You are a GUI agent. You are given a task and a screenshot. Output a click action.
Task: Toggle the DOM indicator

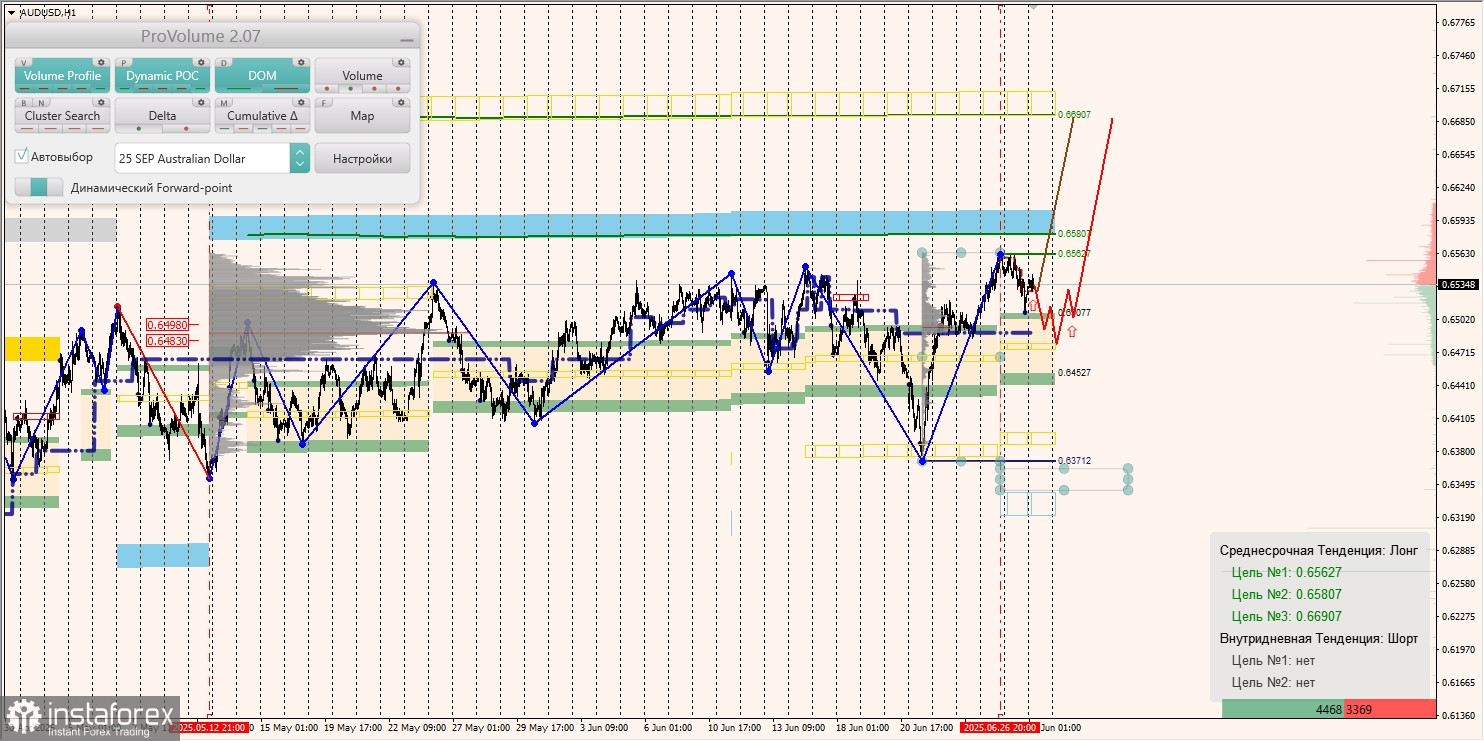(x=262, y=76)
